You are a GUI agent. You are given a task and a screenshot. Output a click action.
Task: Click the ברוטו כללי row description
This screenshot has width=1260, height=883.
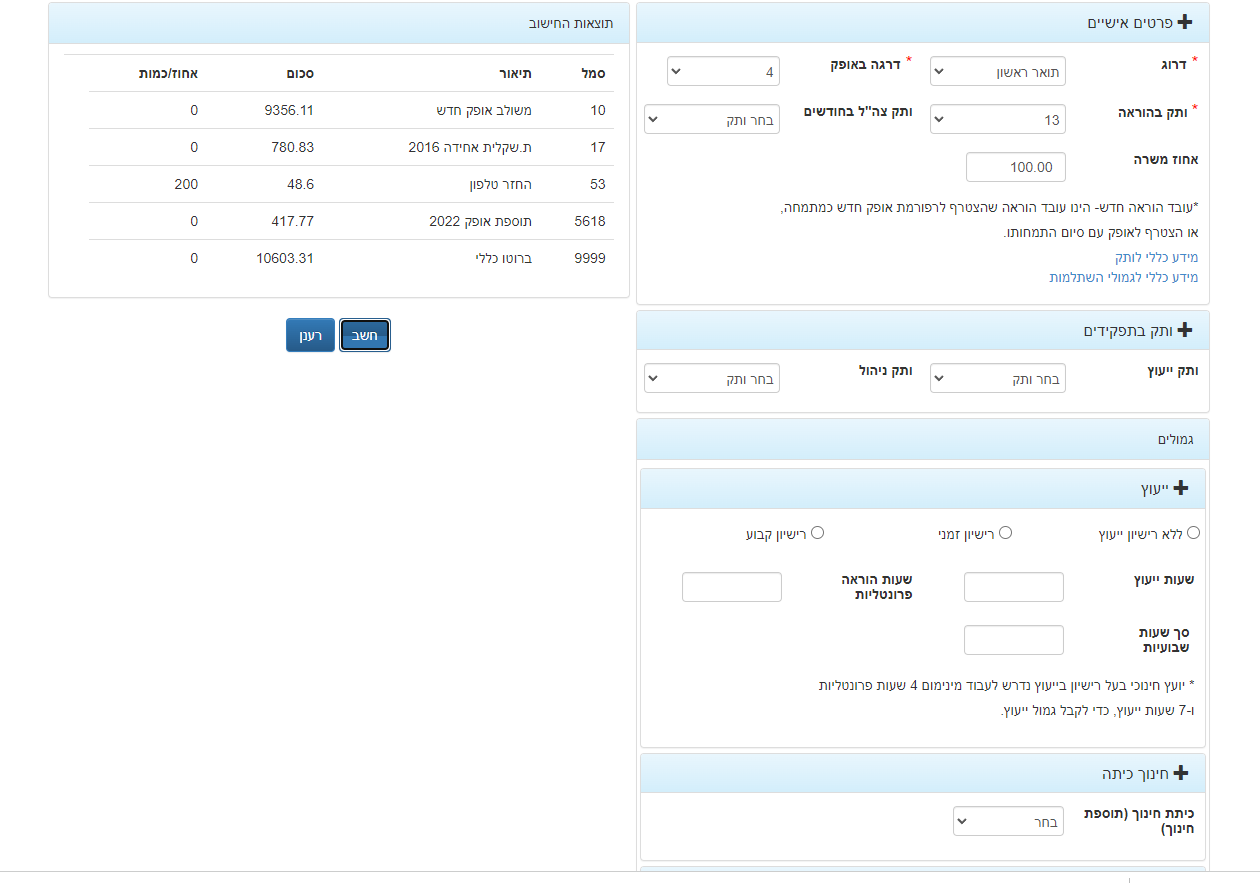point(503,258)
